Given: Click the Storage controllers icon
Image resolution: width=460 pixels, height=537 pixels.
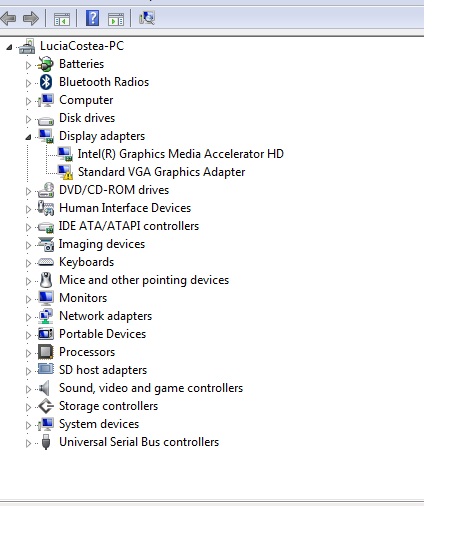Looking at the screenshot, I should [46, 406].
